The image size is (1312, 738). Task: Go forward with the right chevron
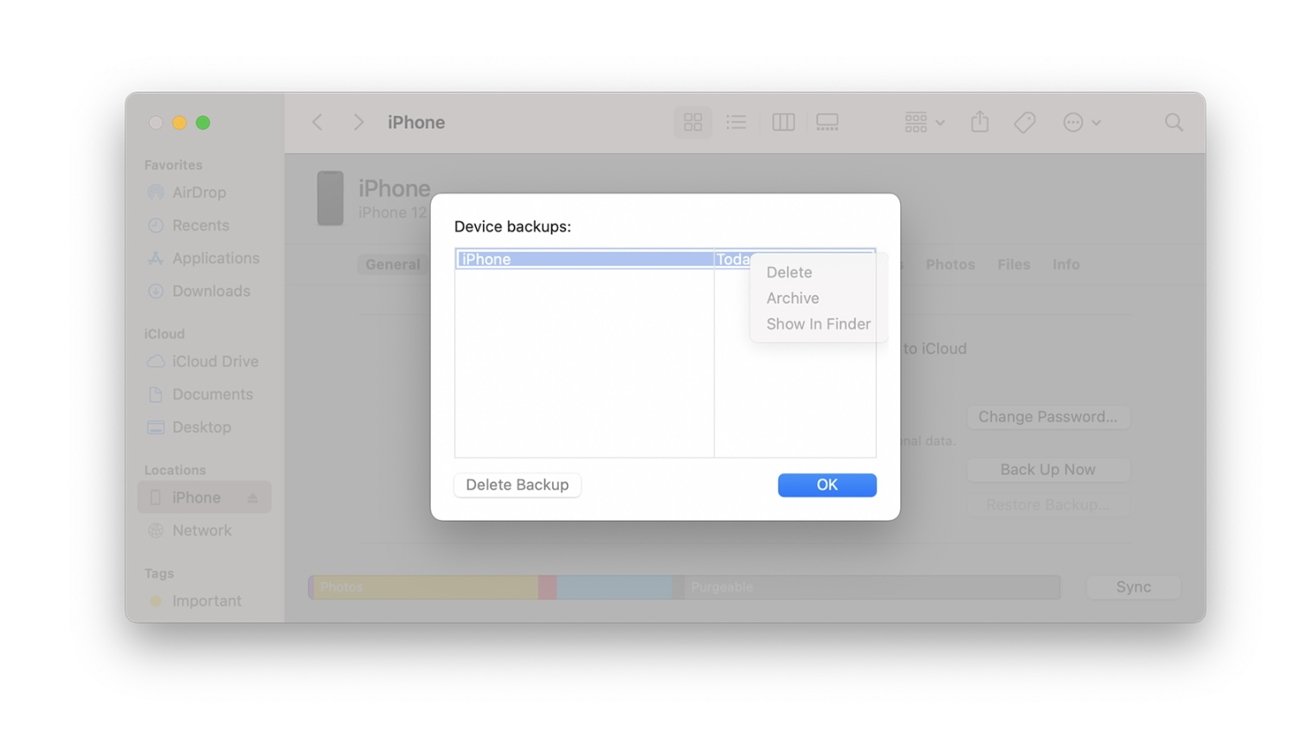click(x=358, y=122)
